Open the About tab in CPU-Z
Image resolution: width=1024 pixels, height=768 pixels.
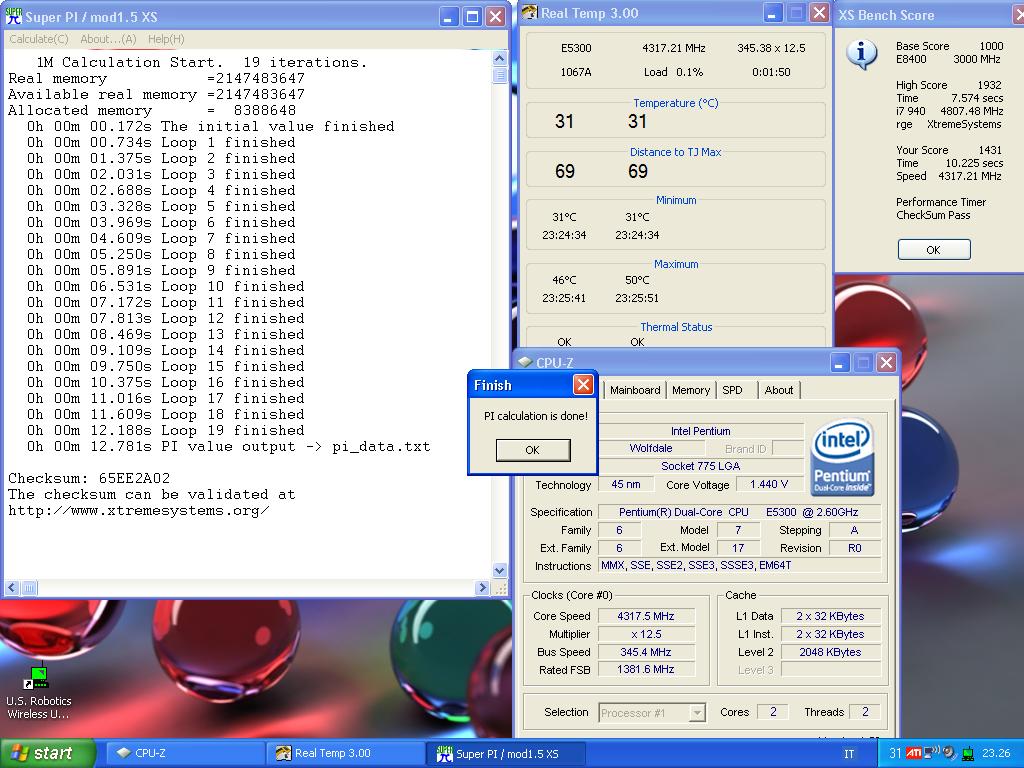[778, 390]
